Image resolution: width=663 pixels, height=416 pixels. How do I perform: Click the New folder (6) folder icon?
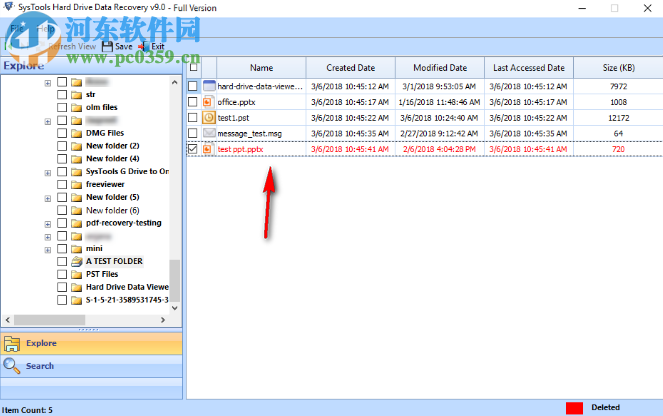point(77,210)
